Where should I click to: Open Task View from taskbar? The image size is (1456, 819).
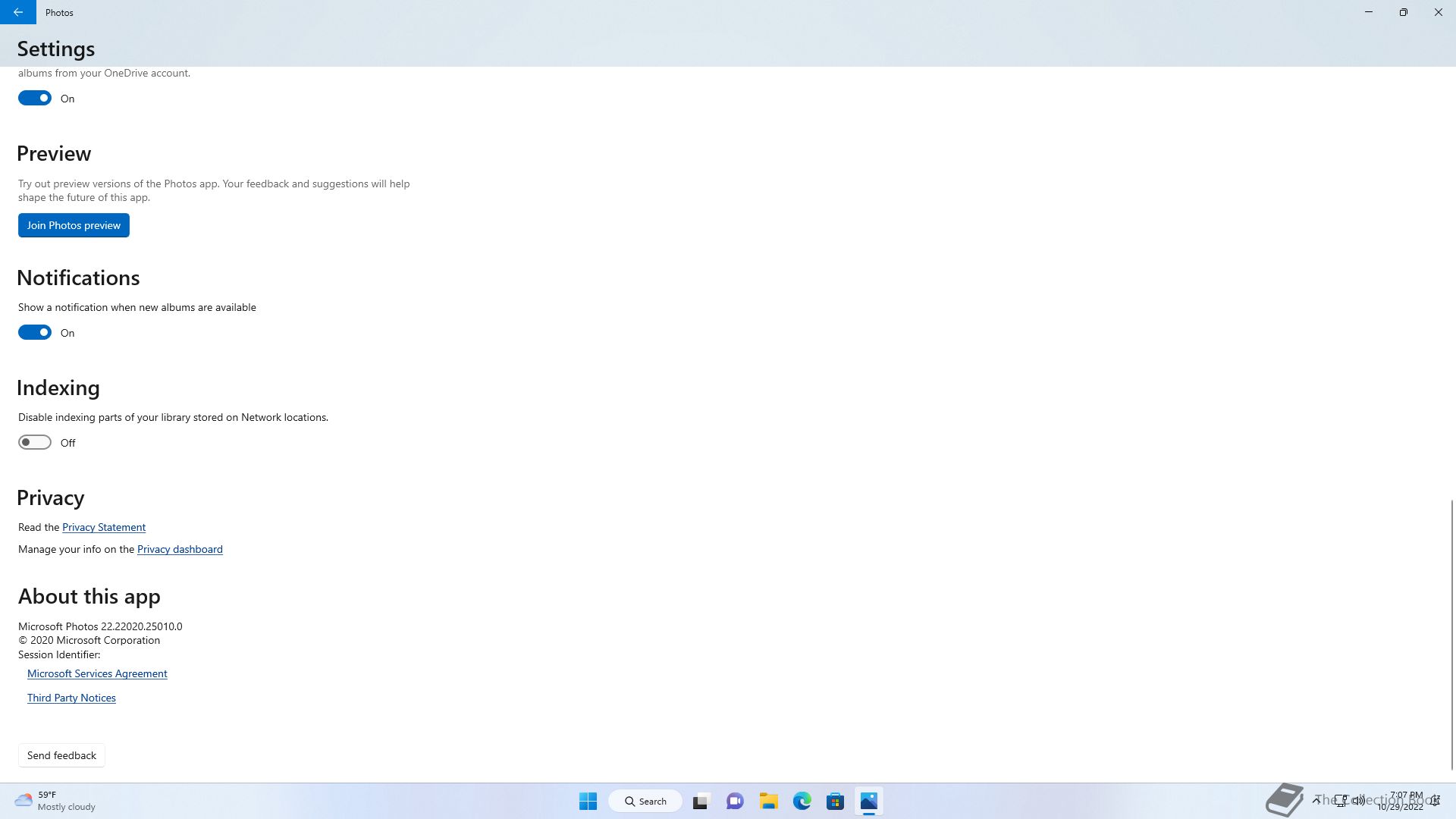coord(701,801)
